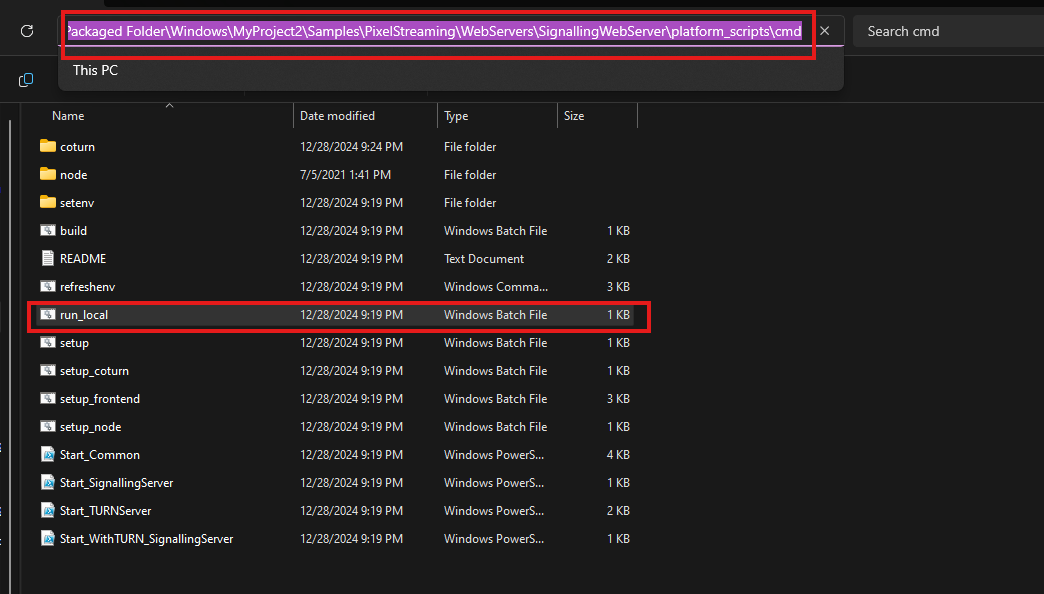Click the copy icon in the toolbar

point(27,80)
